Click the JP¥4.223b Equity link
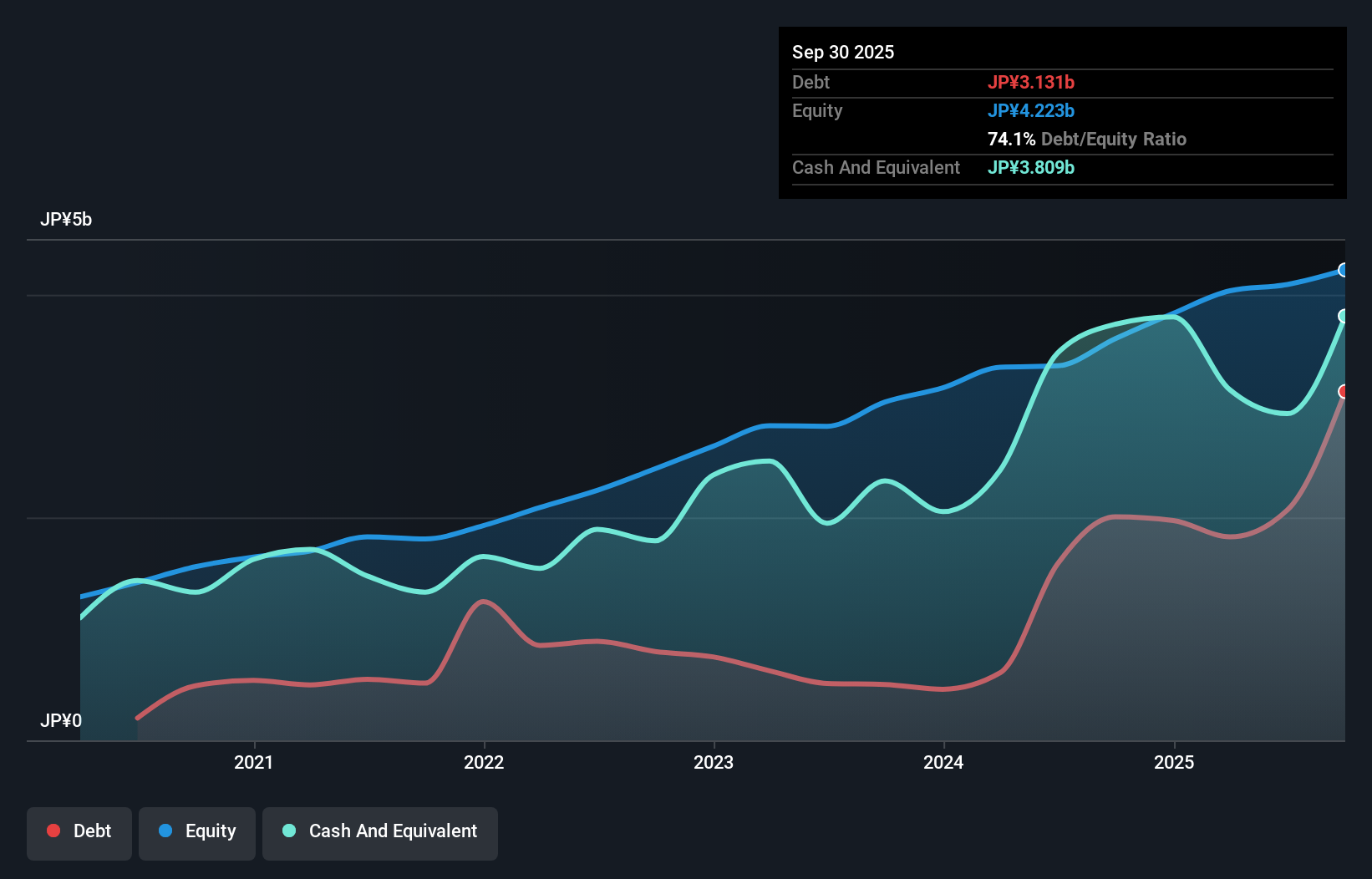Image resolution: width=1372 pixels, height=879 pixels. [x=1031, y=110]
